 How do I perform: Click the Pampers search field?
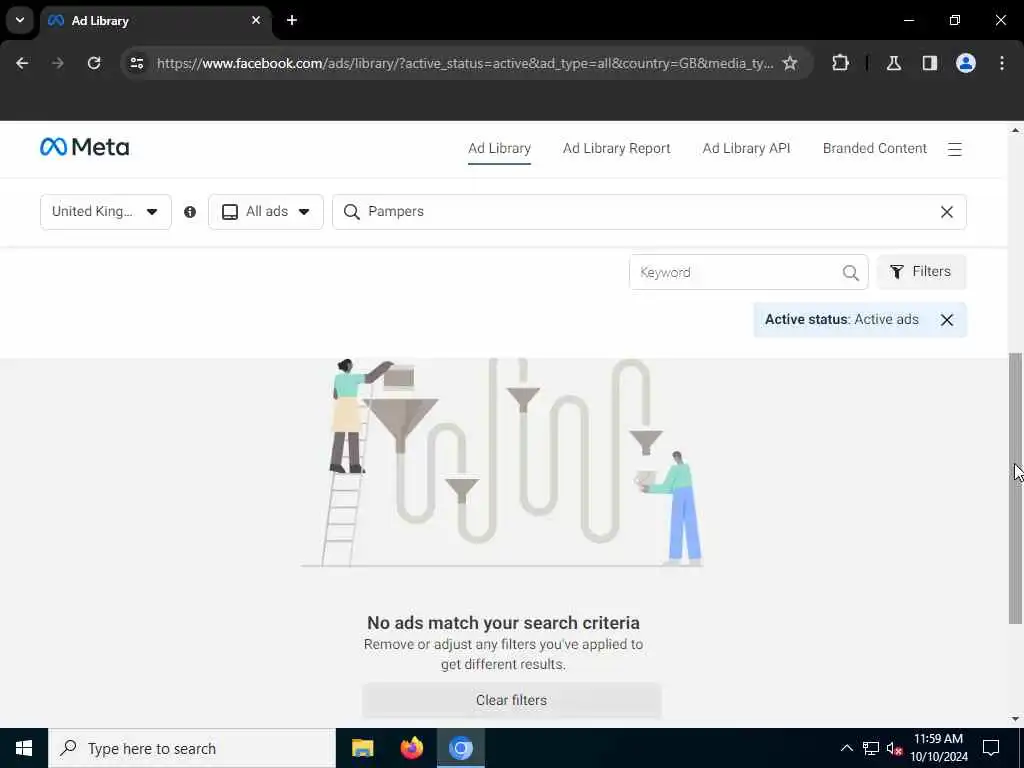(x=649, y=212)
